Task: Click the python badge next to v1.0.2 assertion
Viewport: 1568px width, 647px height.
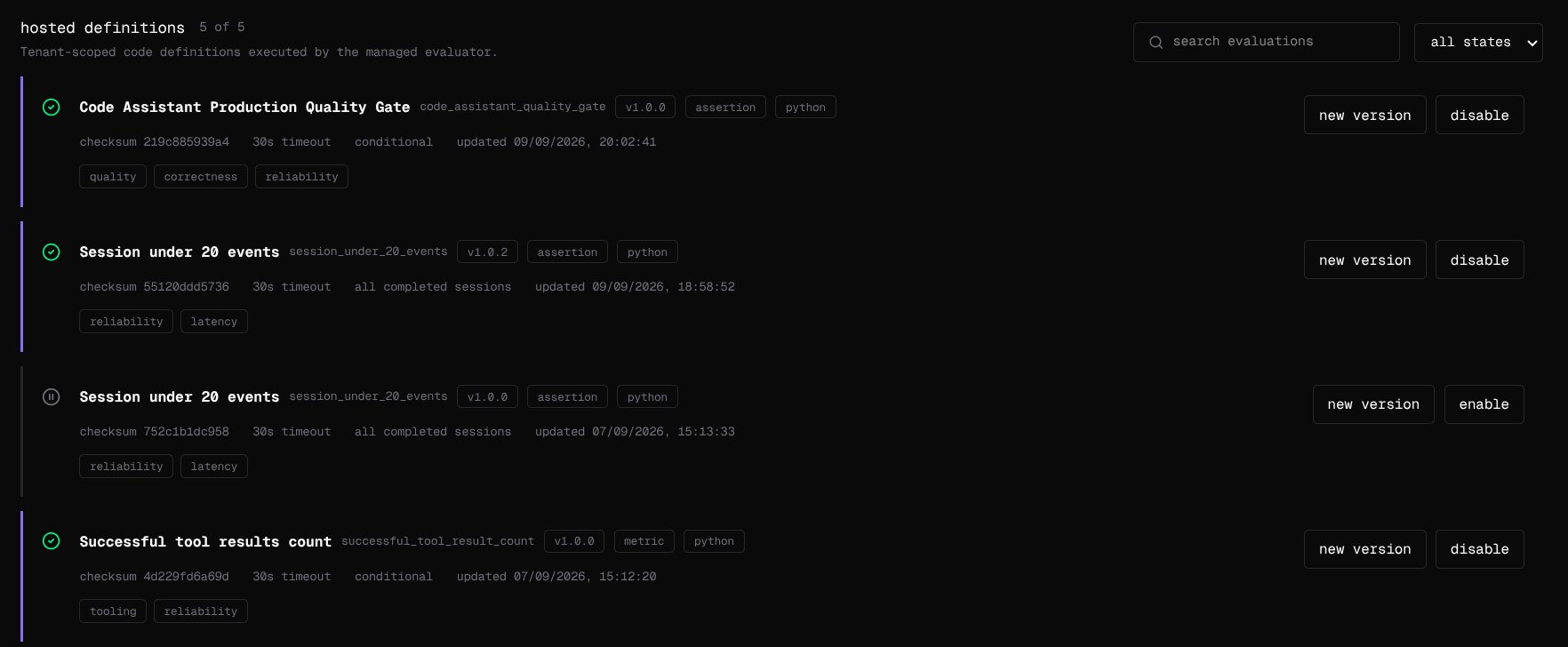Action: [x=647, y=252]
